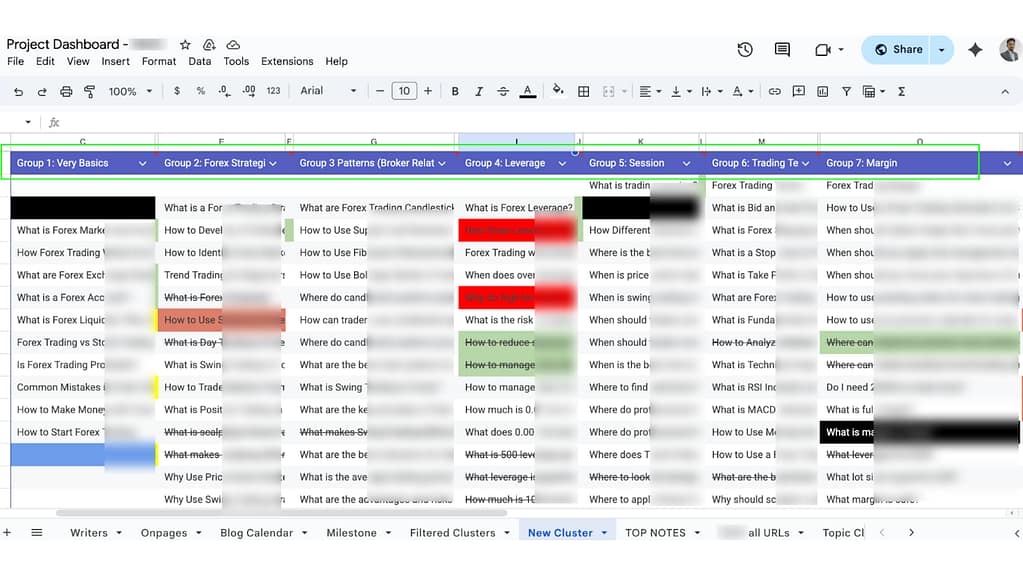
Task: Click the Share button
Action: (x=897, y=49)
